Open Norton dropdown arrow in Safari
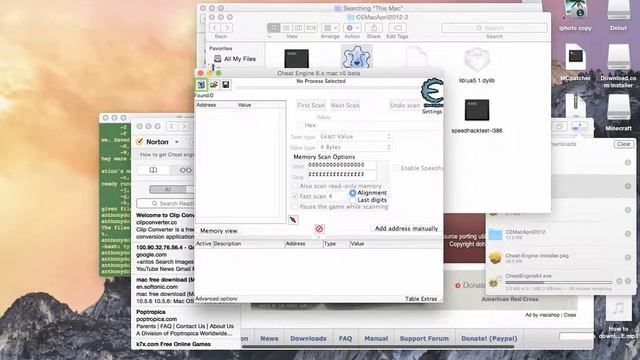 coord(177,142)
